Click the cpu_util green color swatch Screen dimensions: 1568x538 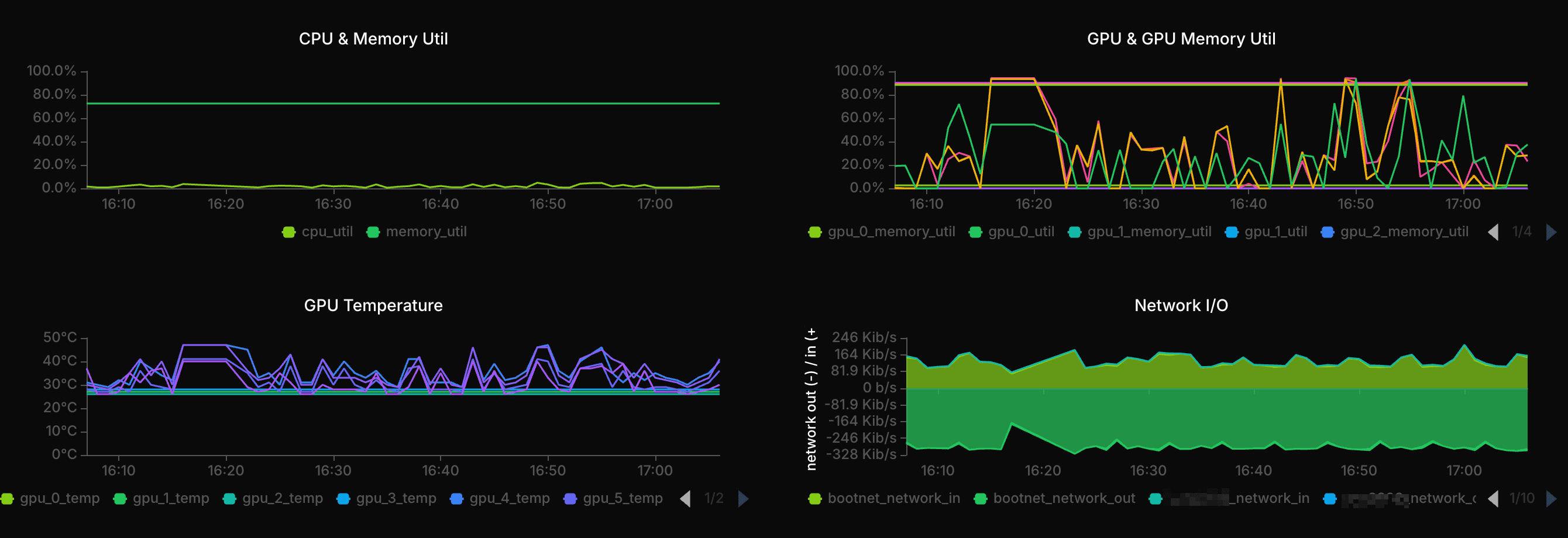[288, 232]
